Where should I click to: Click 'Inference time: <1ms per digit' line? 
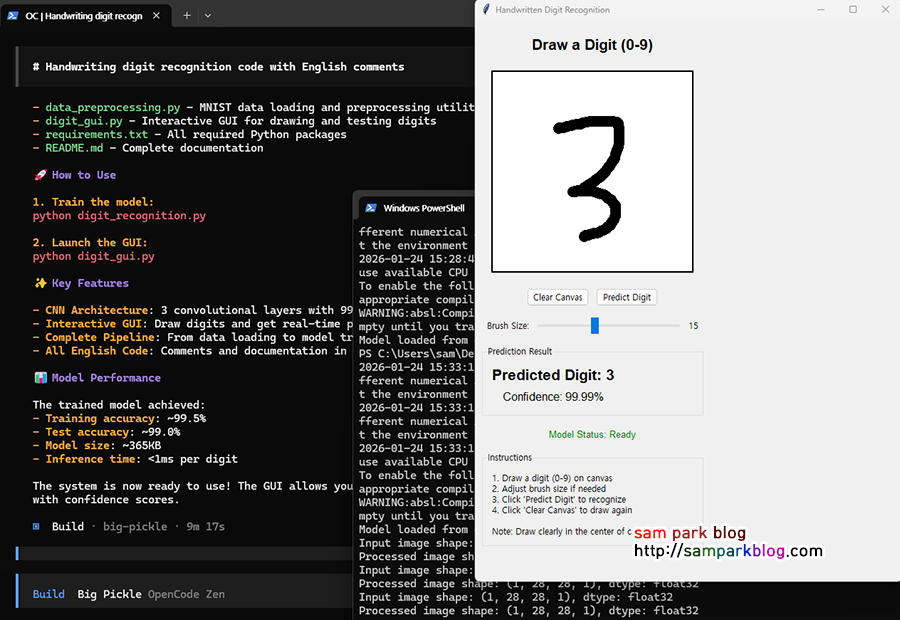[x=135, y=459]
